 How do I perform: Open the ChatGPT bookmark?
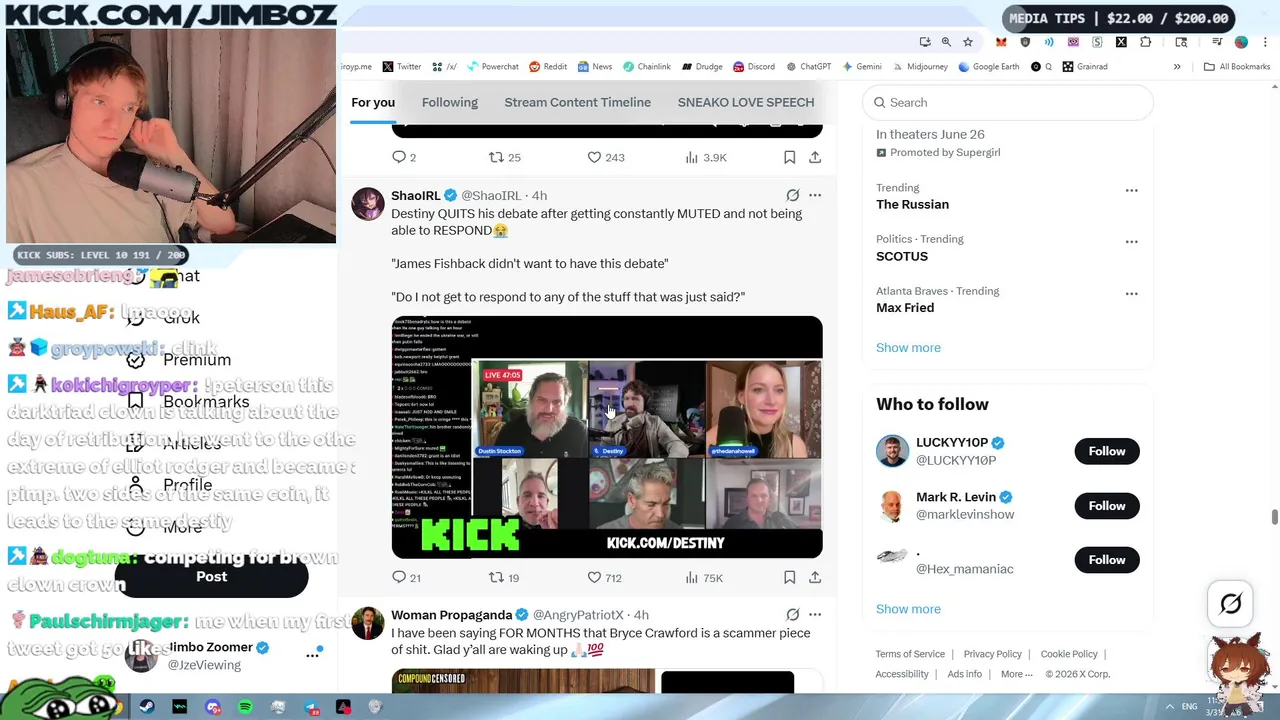[x=808, y=67]
